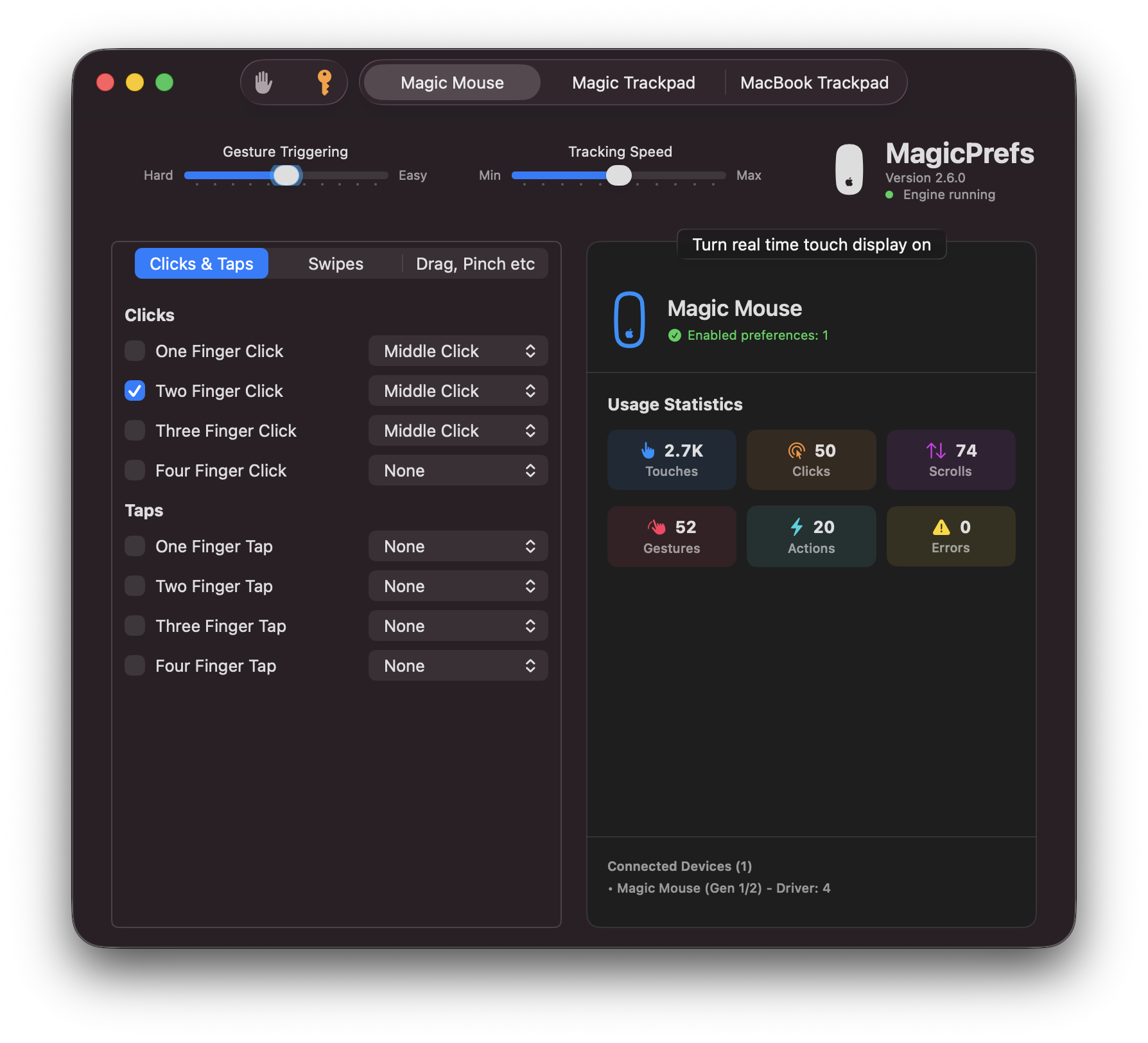Click the white Magic Mouse logo icon

(849, 170)
